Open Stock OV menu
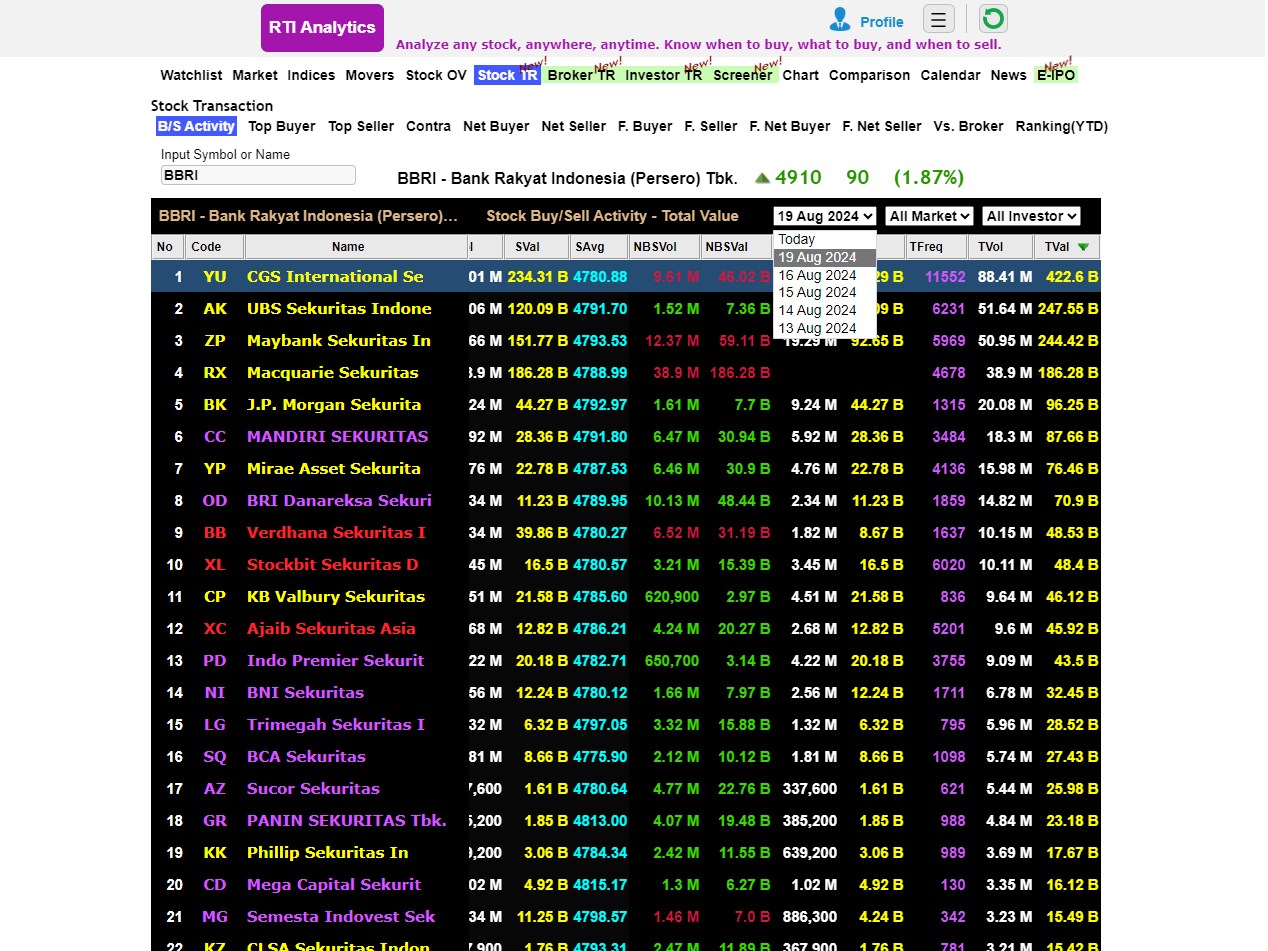 [436, 75]
